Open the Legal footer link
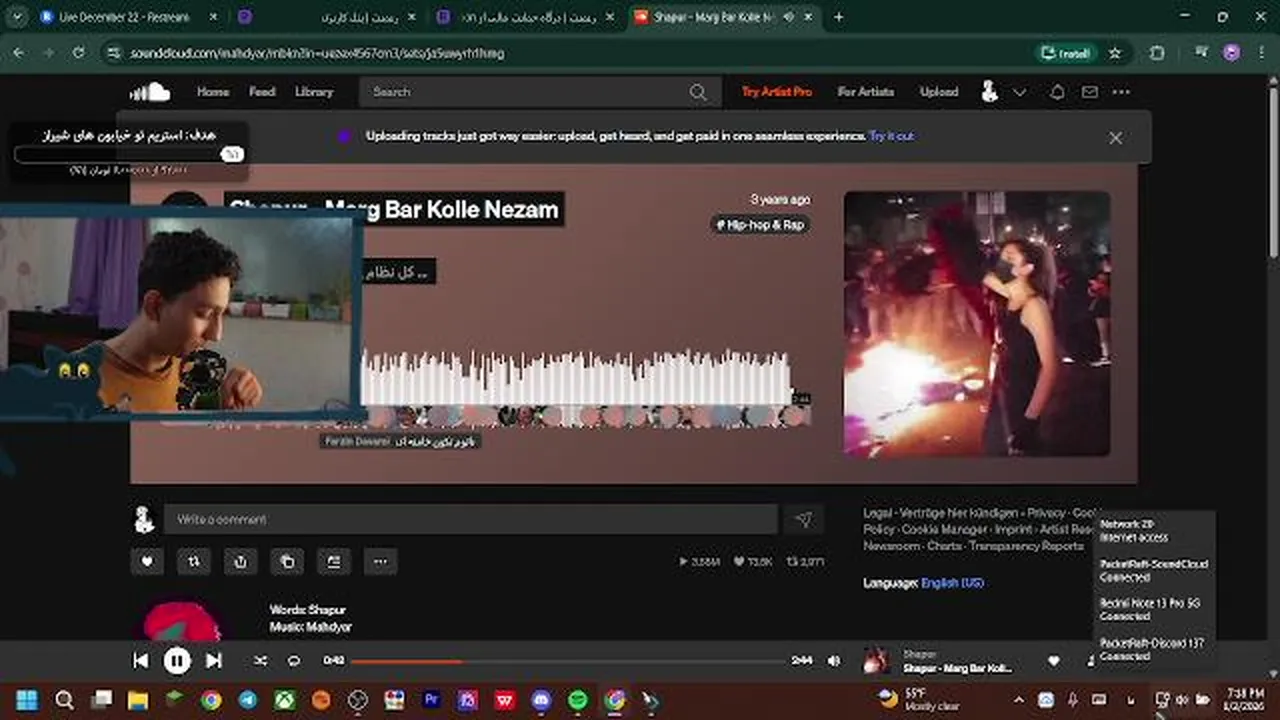This screenshot has width=1280, height=720. [x=878, y=513]
